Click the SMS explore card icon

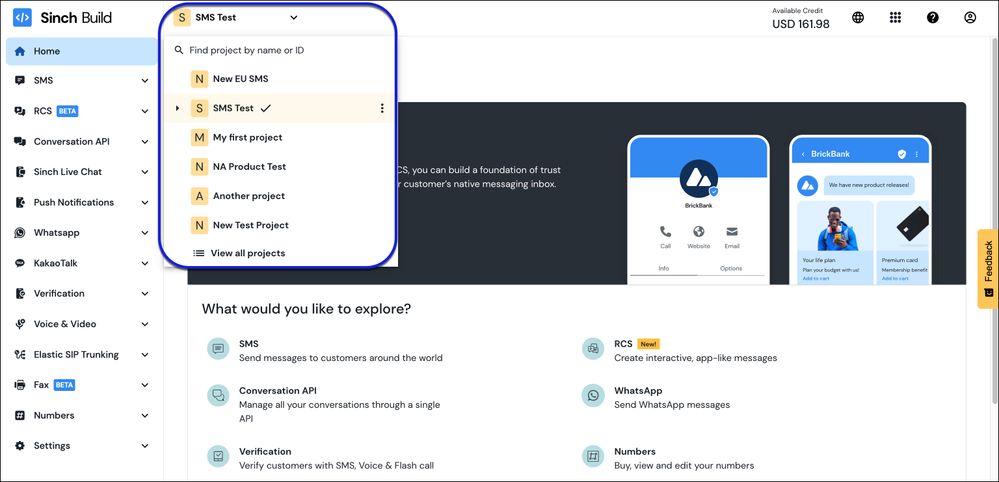[218, 349]
